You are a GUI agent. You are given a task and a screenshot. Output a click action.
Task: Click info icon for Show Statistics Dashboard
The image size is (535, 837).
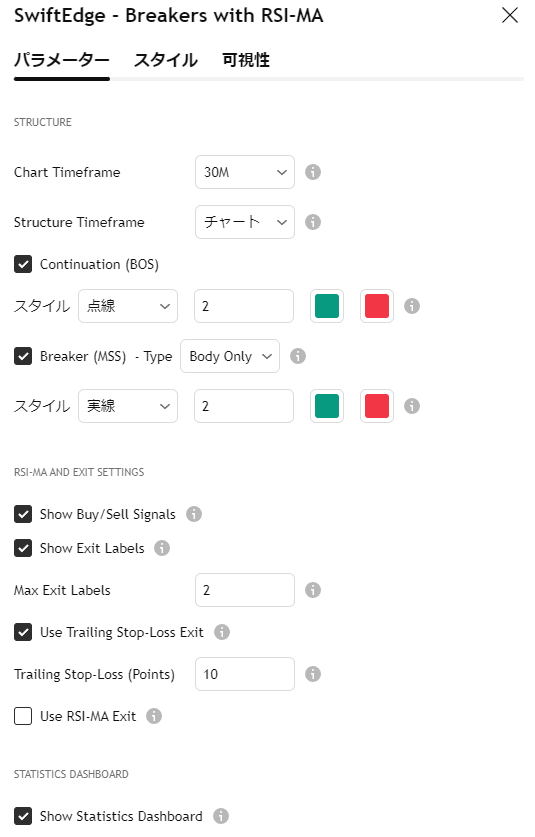click(x=221, y=816)
